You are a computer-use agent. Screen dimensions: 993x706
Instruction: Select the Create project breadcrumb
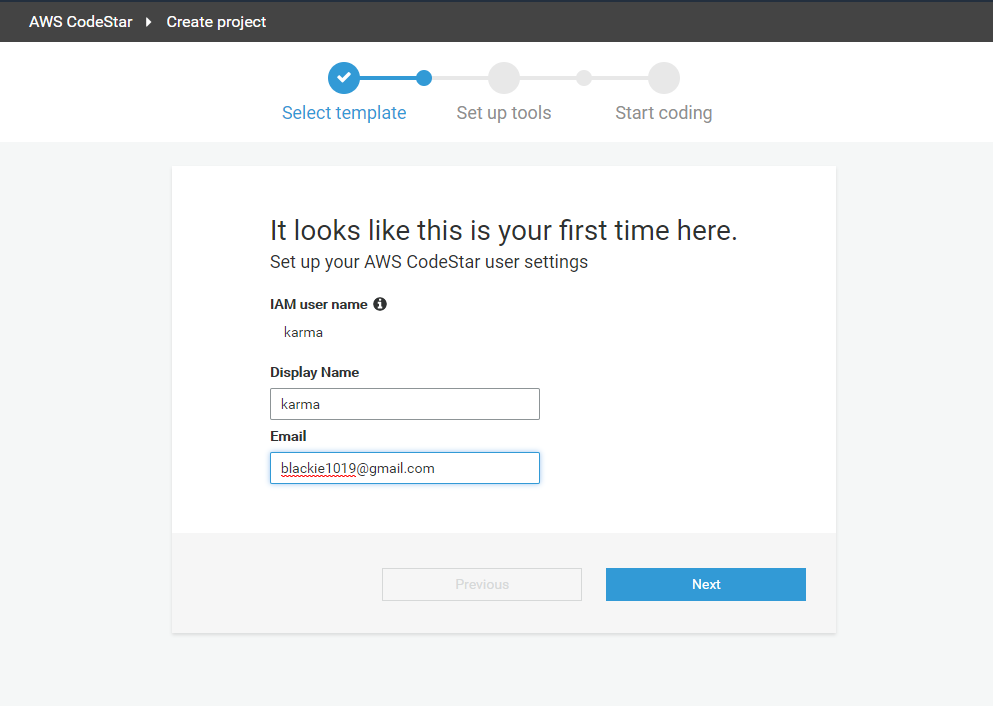click(216, 21)
